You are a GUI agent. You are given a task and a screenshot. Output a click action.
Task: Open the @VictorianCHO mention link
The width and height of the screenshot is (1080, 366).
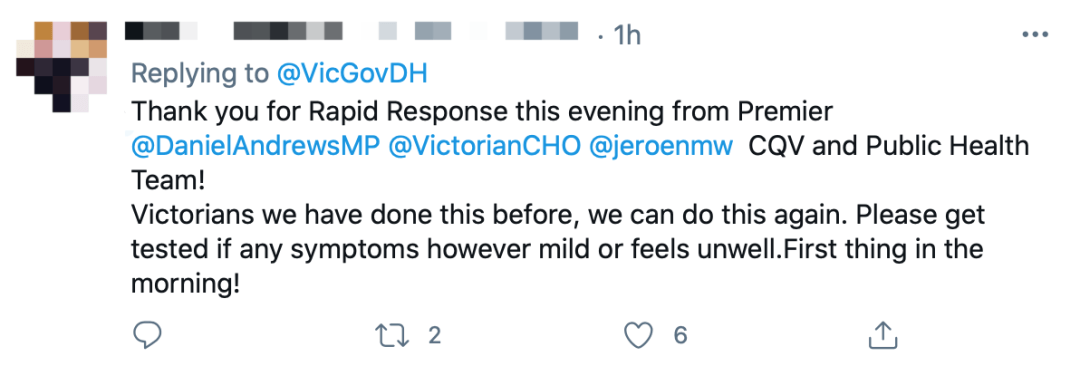tap(485, 146)
